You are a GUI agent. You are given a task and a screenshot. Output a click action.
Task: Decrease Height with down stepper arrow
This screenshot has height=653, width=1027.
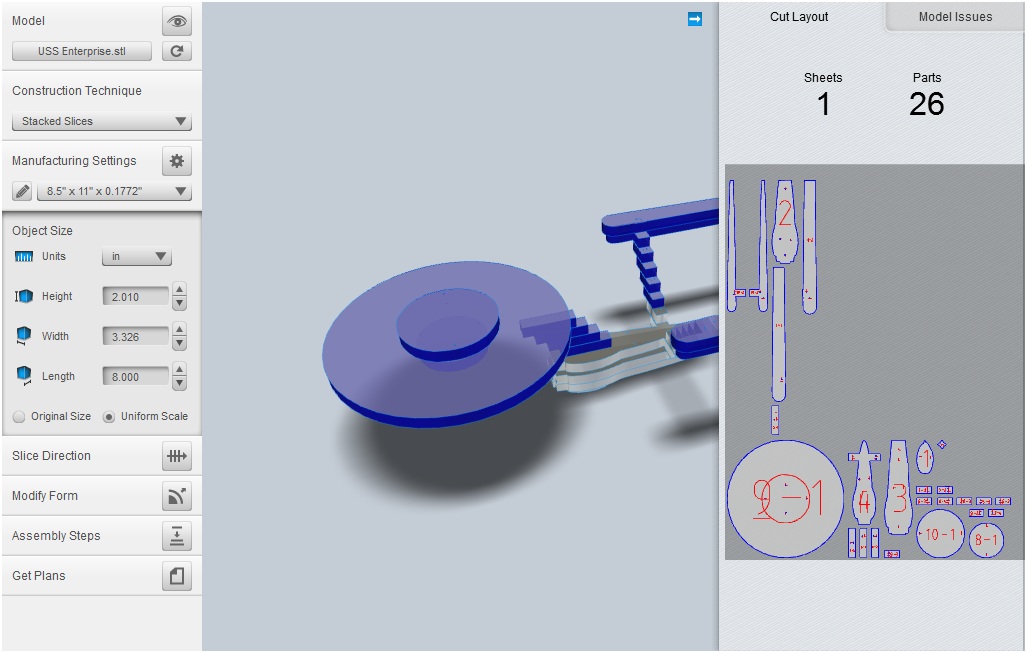click(x=179, y=303)
